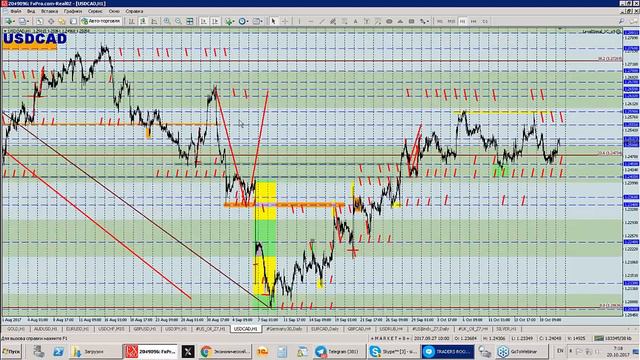Viewport: 640px width, 360px height.
Task: Select the horizontal line tool
Action: [311, 21]
